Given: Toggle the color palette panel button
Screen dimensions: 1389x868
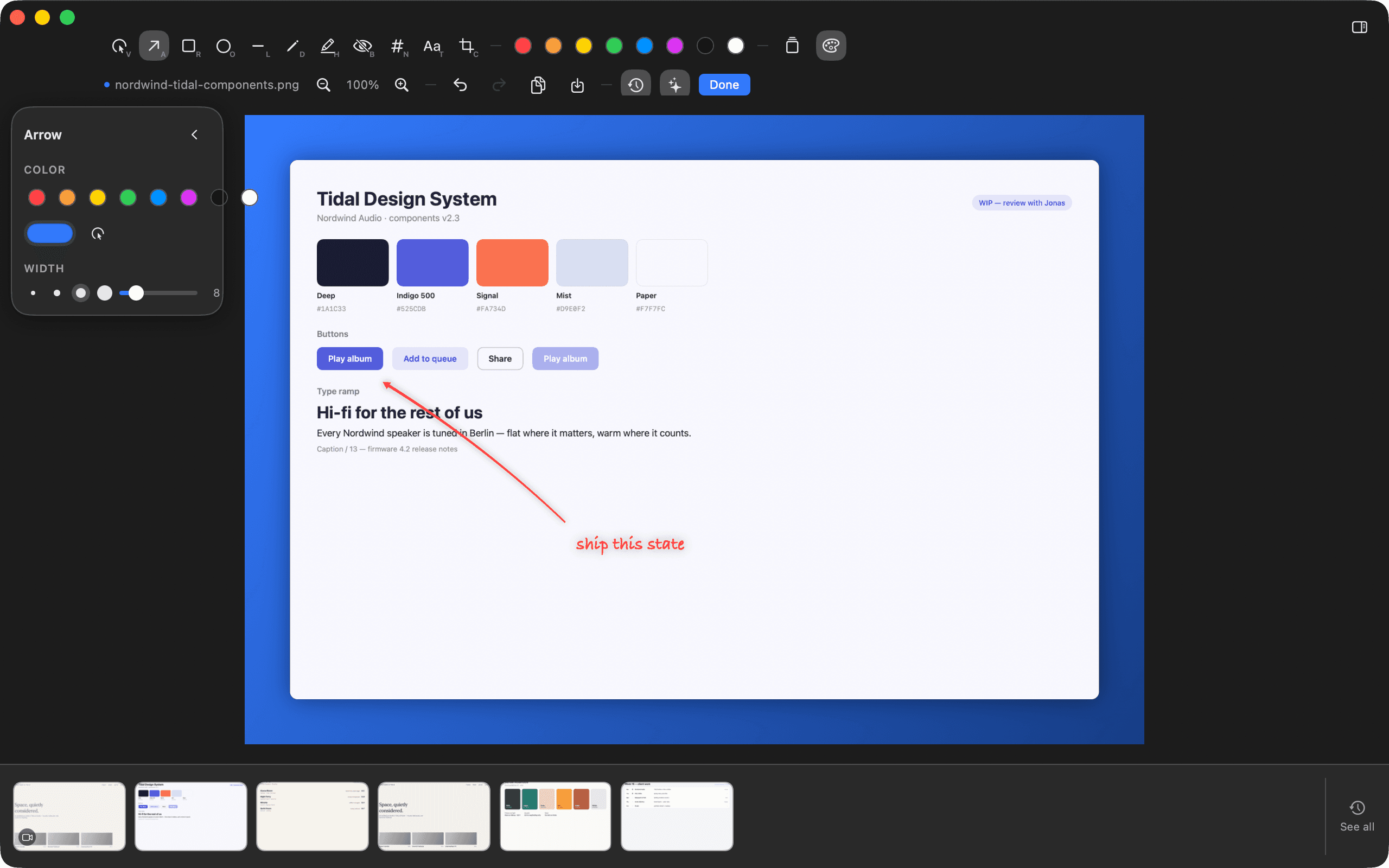Looking at the screenshot, I should [831, 46].
